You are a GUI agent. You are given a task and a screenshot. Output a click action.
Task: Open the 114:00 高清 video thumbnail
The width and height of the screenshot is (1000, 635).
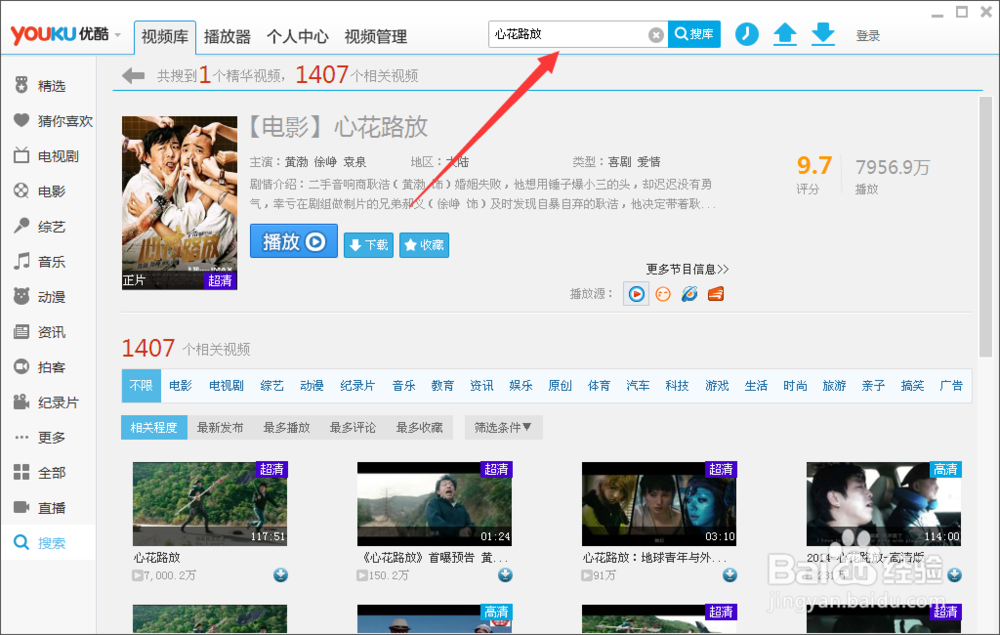[x=883, y=504]
